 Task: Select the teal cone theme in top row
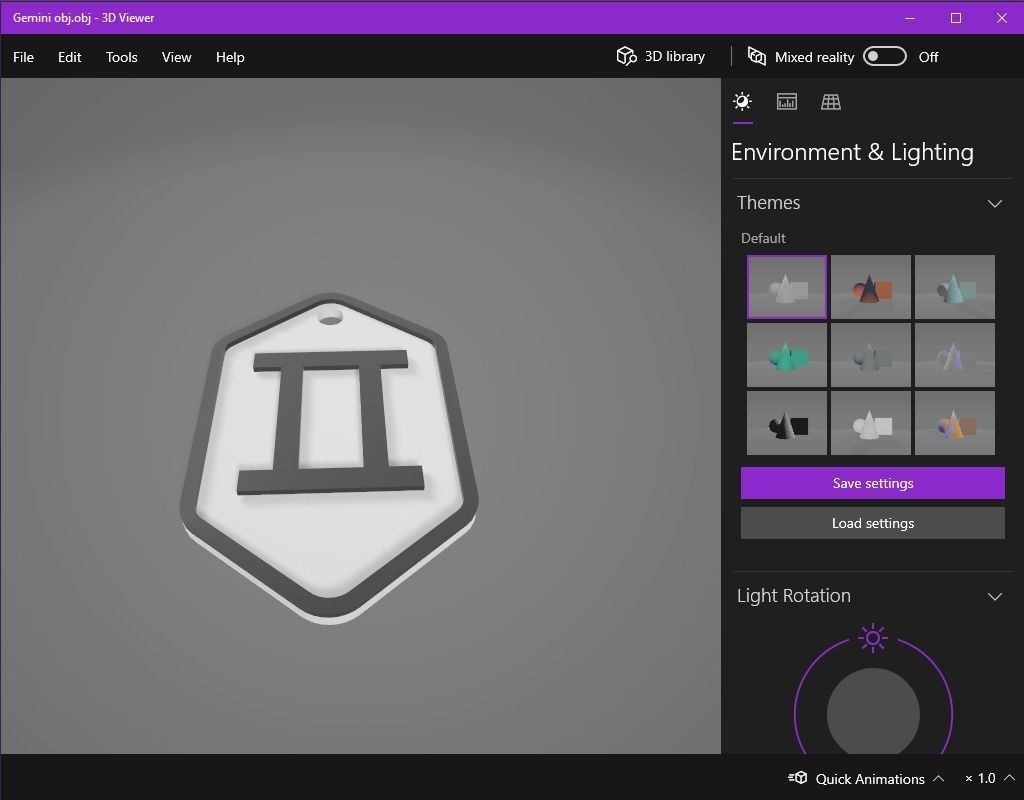pyautogui.click(x=955, y=287)
